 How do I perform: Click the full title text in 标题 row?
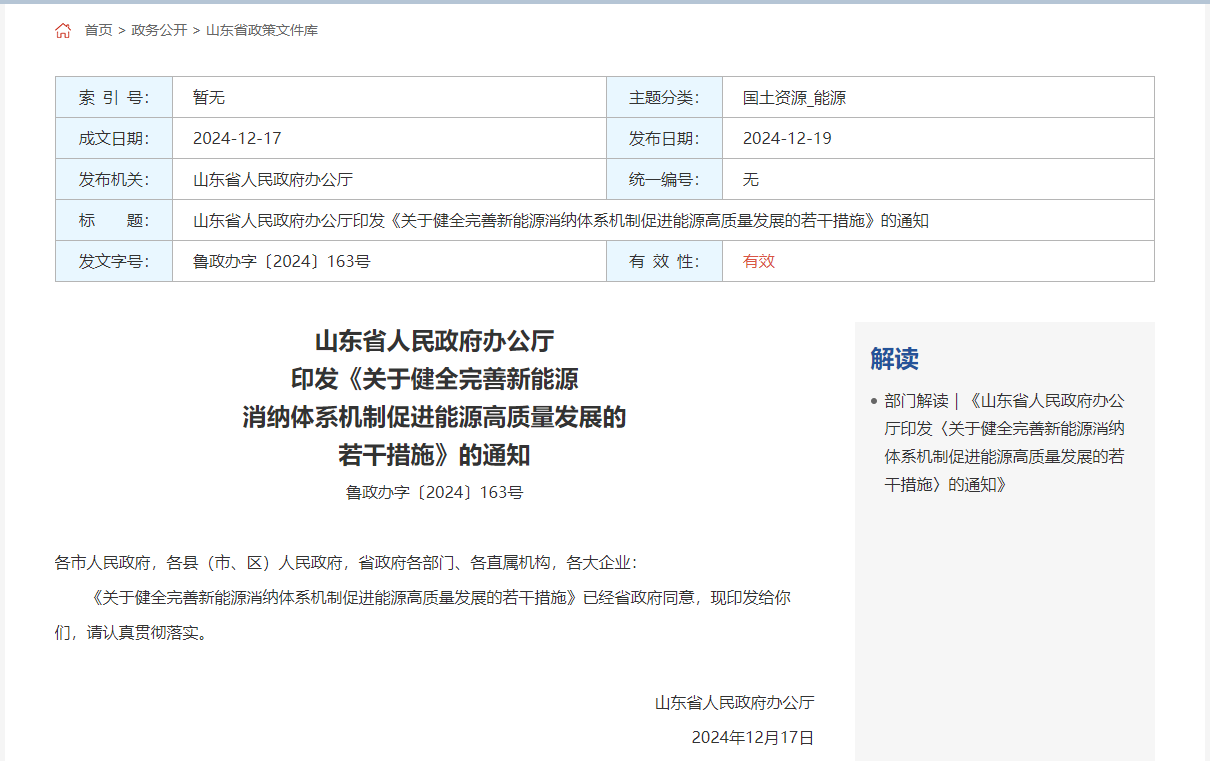[560, 221]
